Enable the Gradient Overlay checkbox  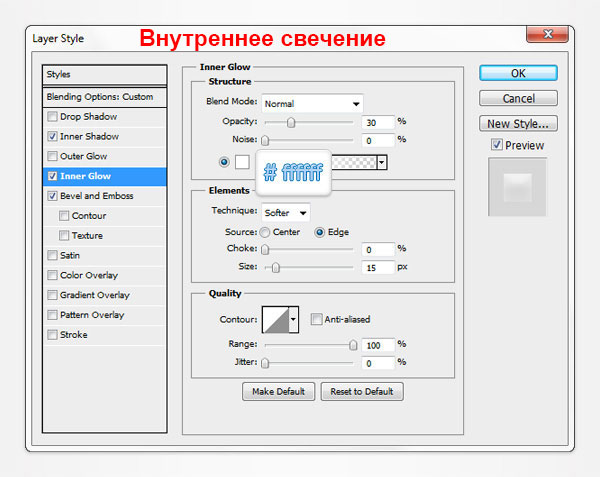tap(52, 295)
